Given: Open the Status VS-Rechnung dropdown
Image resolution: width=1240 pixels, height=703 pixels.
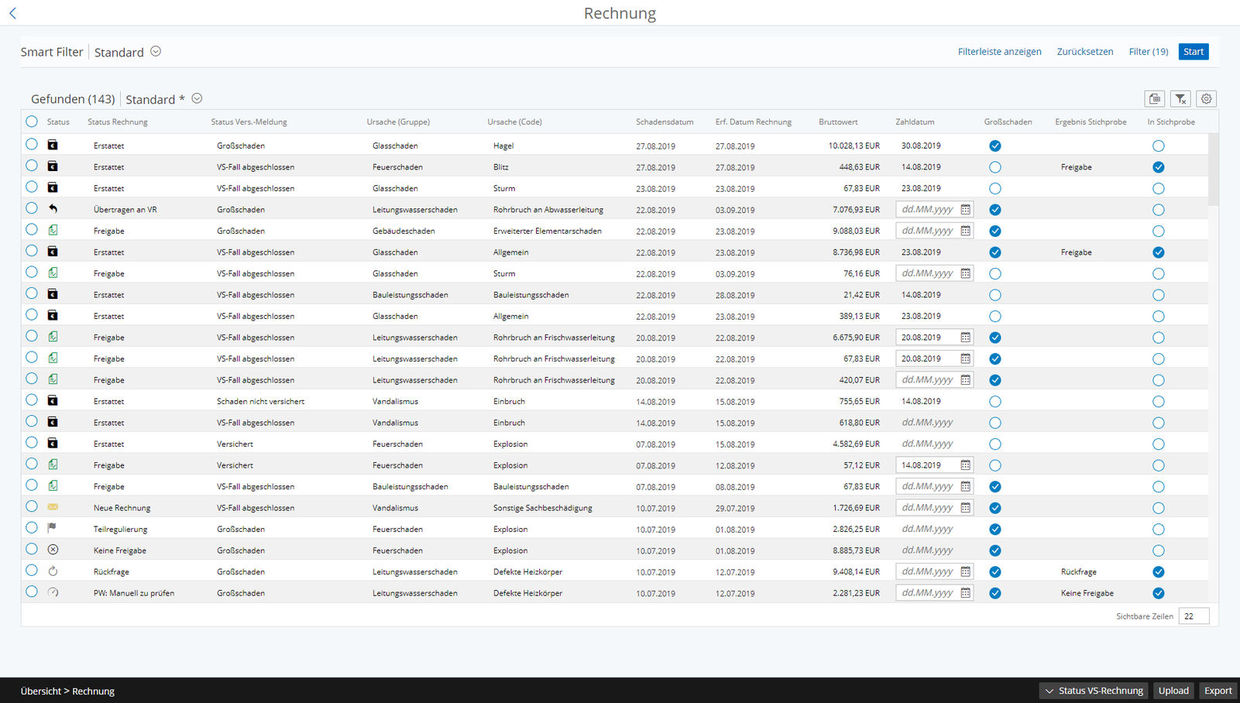Looking at the screenshot, I should [1093, 691].
